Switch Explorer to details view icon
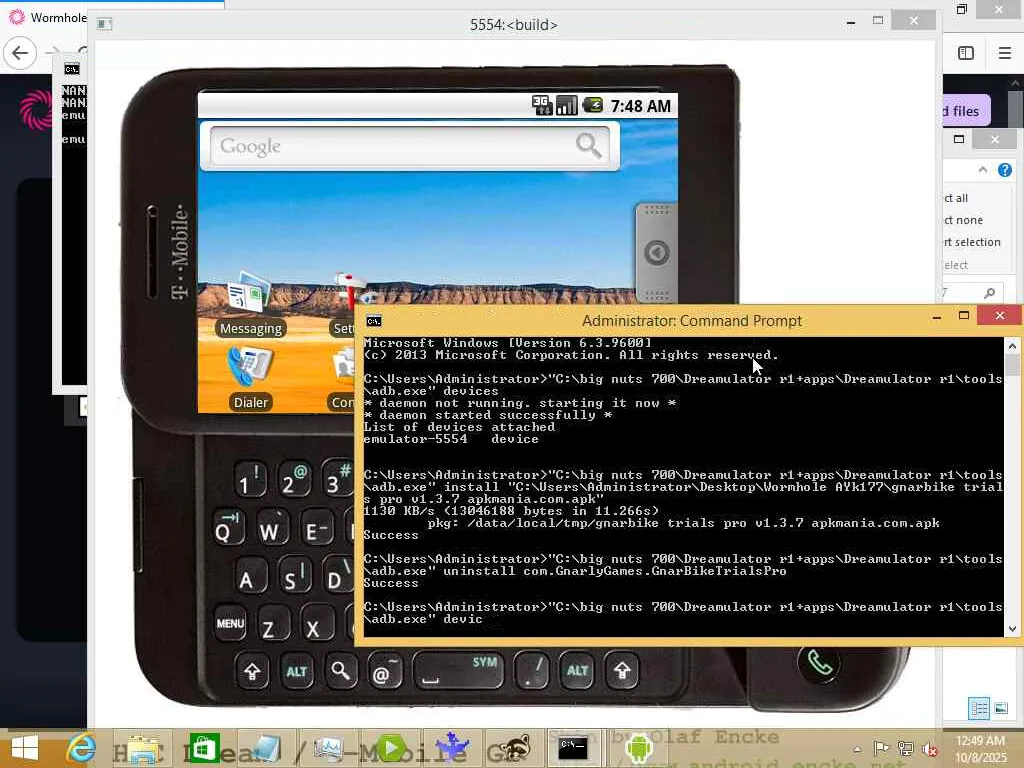 click(978, 708)
